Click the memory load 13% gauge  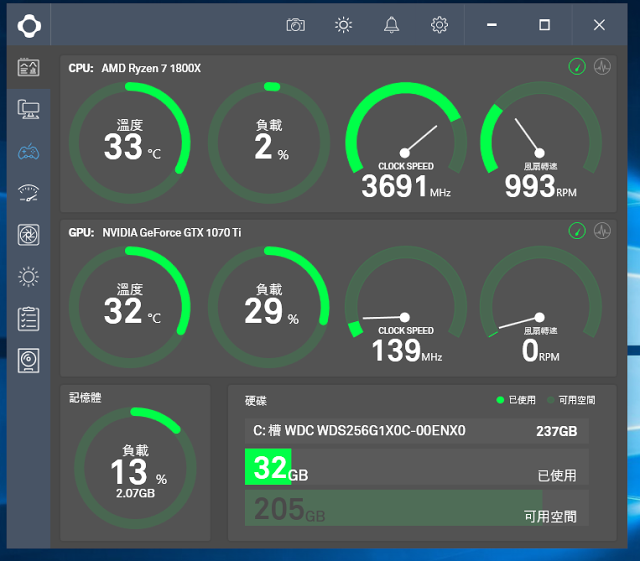(135, 468)
